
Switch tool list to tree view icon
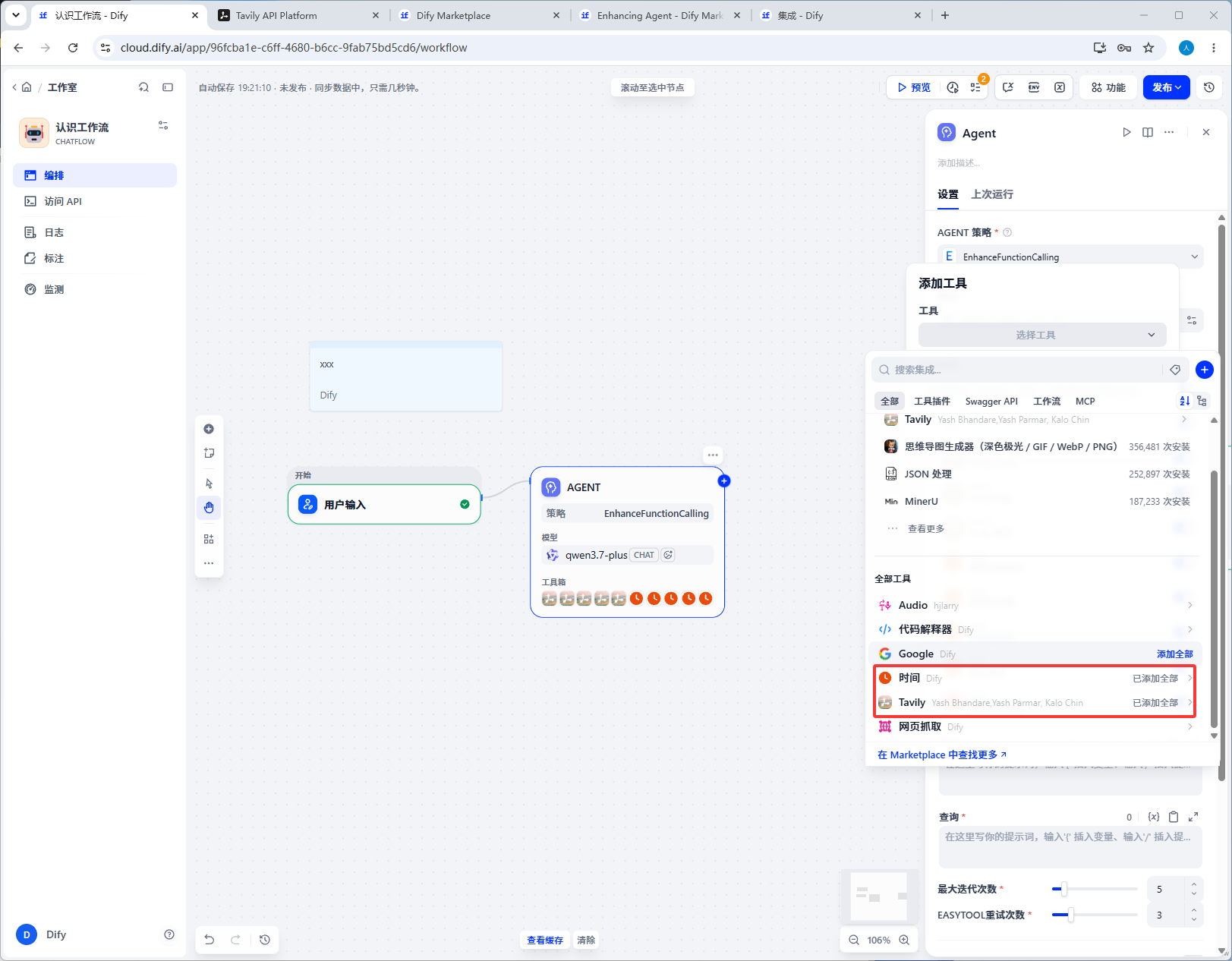[x=1202, y=401]
